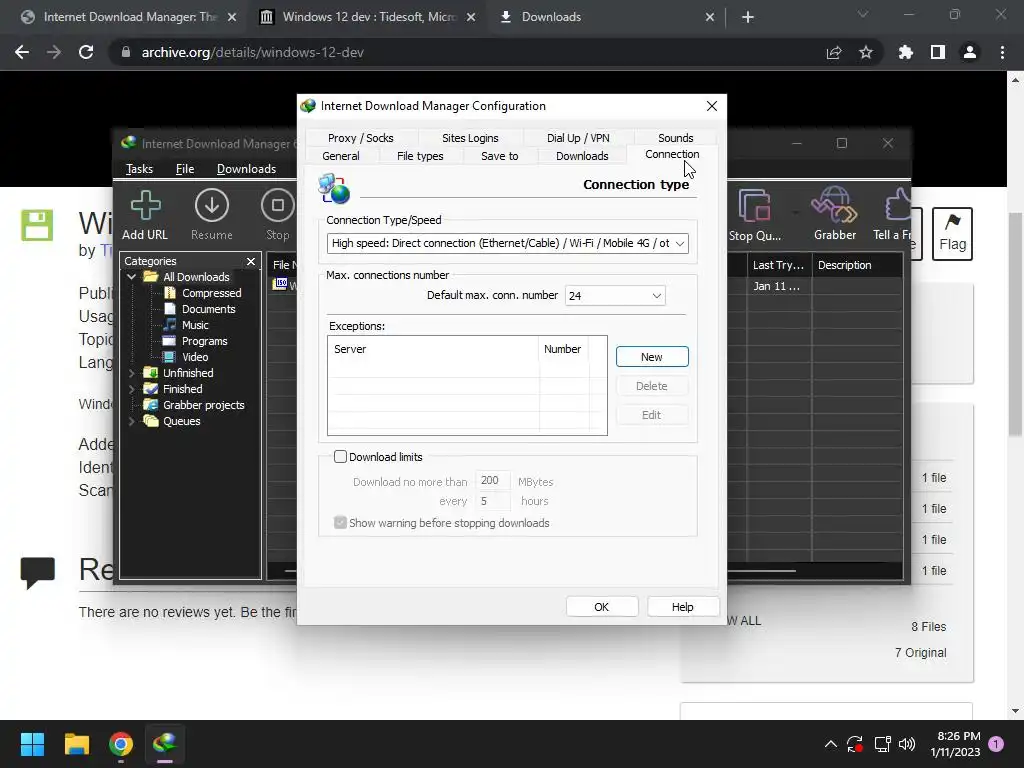This screenshot has height=768, width=1024.
Task: Click Tell a Friend thumbs-up icon
Action: pyautogui.click(x=897, y=205)
